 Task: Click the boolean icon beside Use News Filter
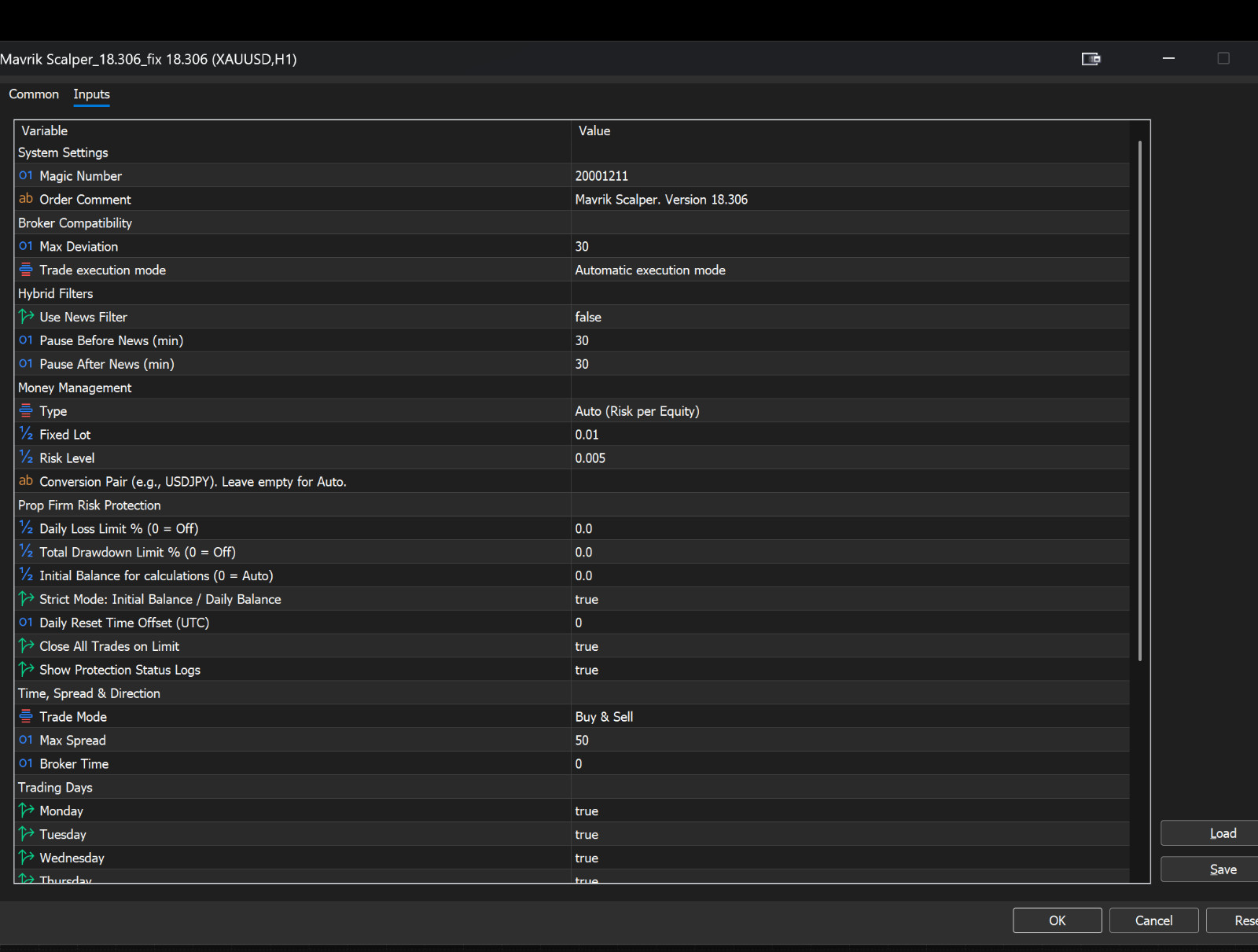(26, 317)
